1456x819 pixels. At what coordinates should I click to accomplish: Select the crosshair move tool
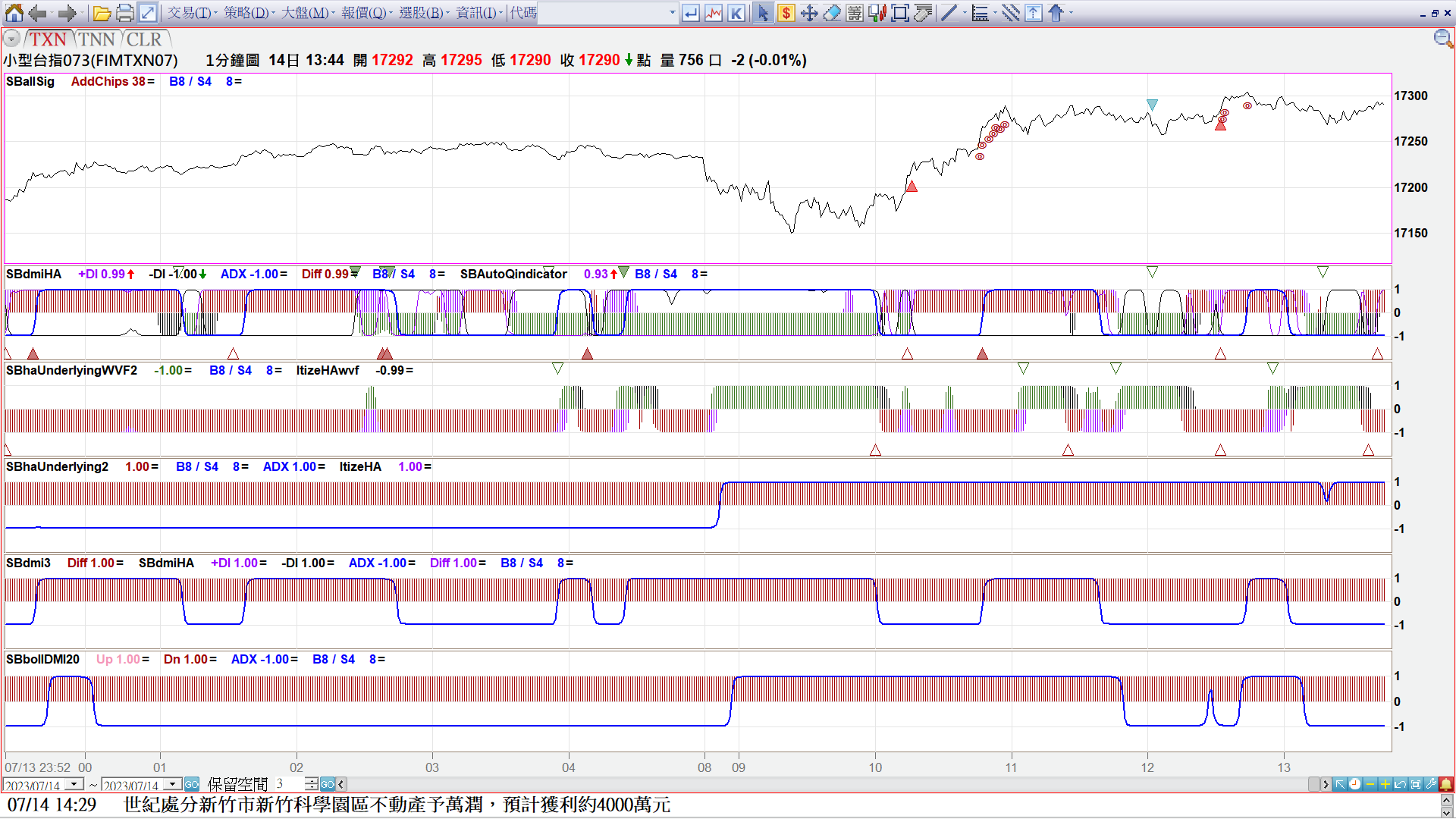pyautogui.click(x=809, y=13)
